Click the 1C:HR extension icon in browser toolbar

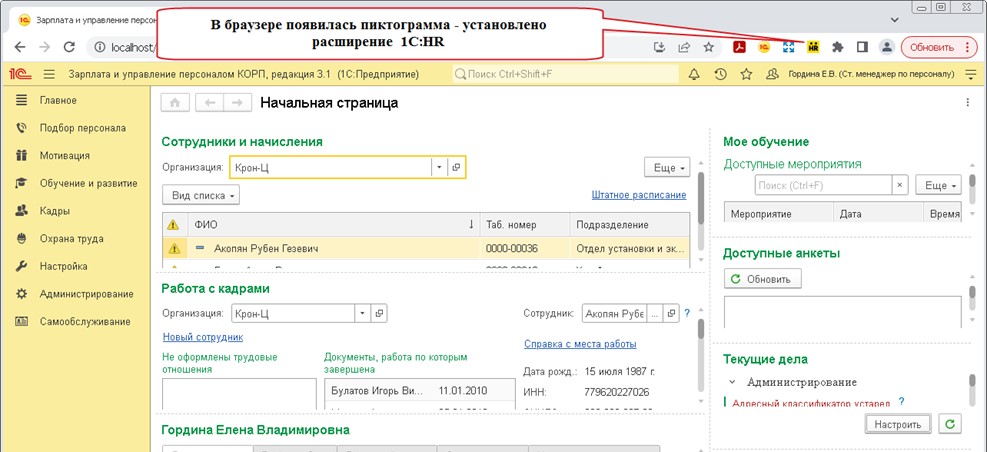(813, 47)
